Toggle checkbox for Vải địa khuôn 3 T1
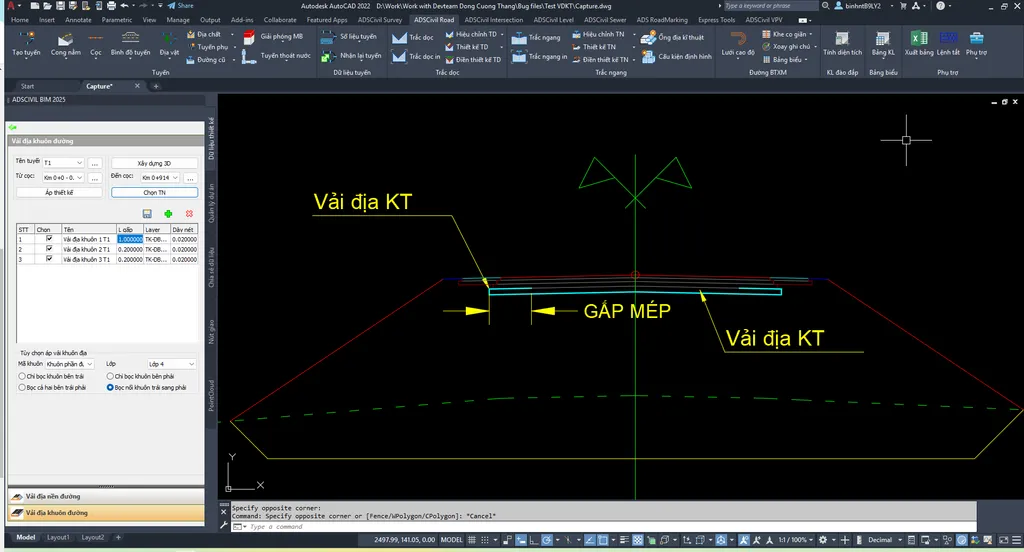 pyautogui.click(x=49, y=259)
